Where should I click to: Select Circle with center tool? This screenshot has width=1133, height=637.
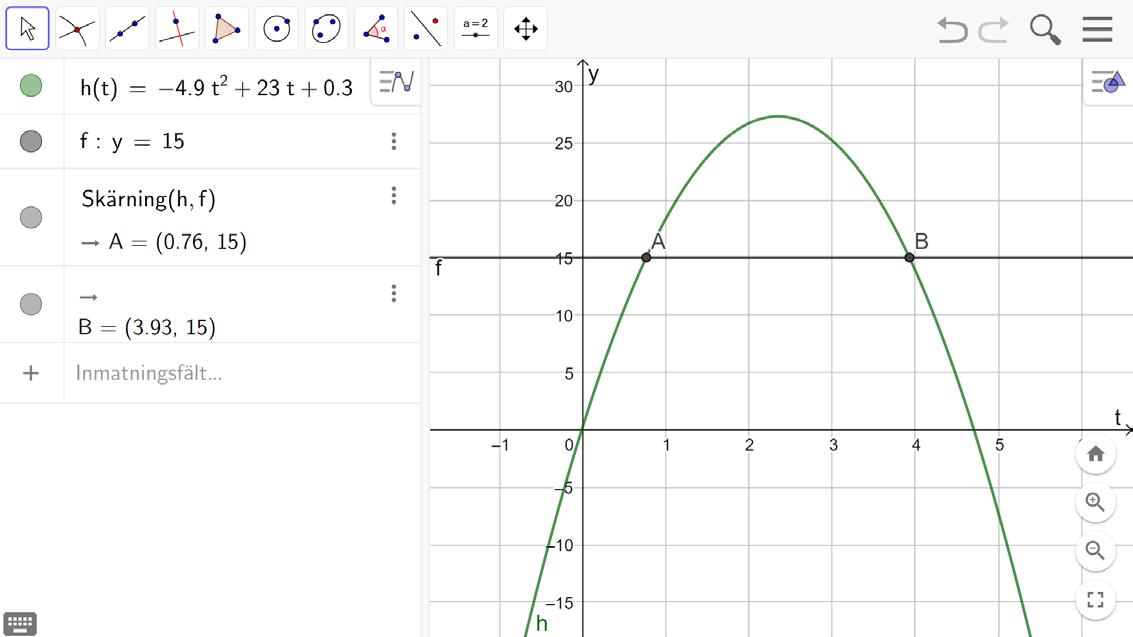point(277,29)
